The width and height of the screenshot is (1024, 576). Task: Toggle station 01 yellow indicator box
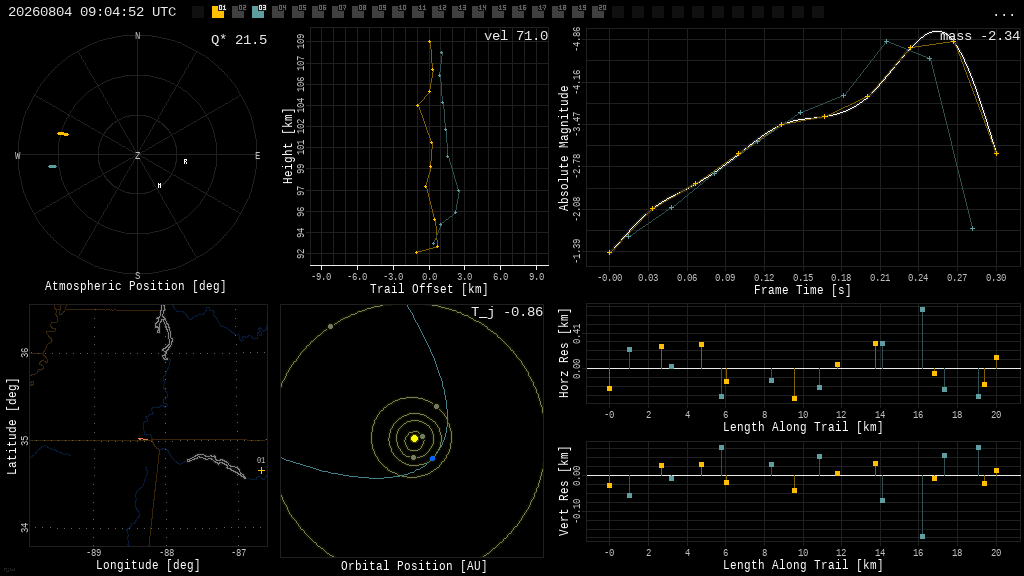(218, 12)
